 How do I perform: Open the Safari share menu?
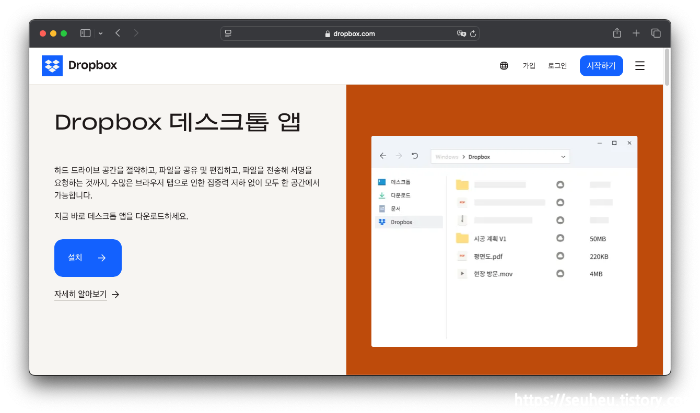click(617, 33)
